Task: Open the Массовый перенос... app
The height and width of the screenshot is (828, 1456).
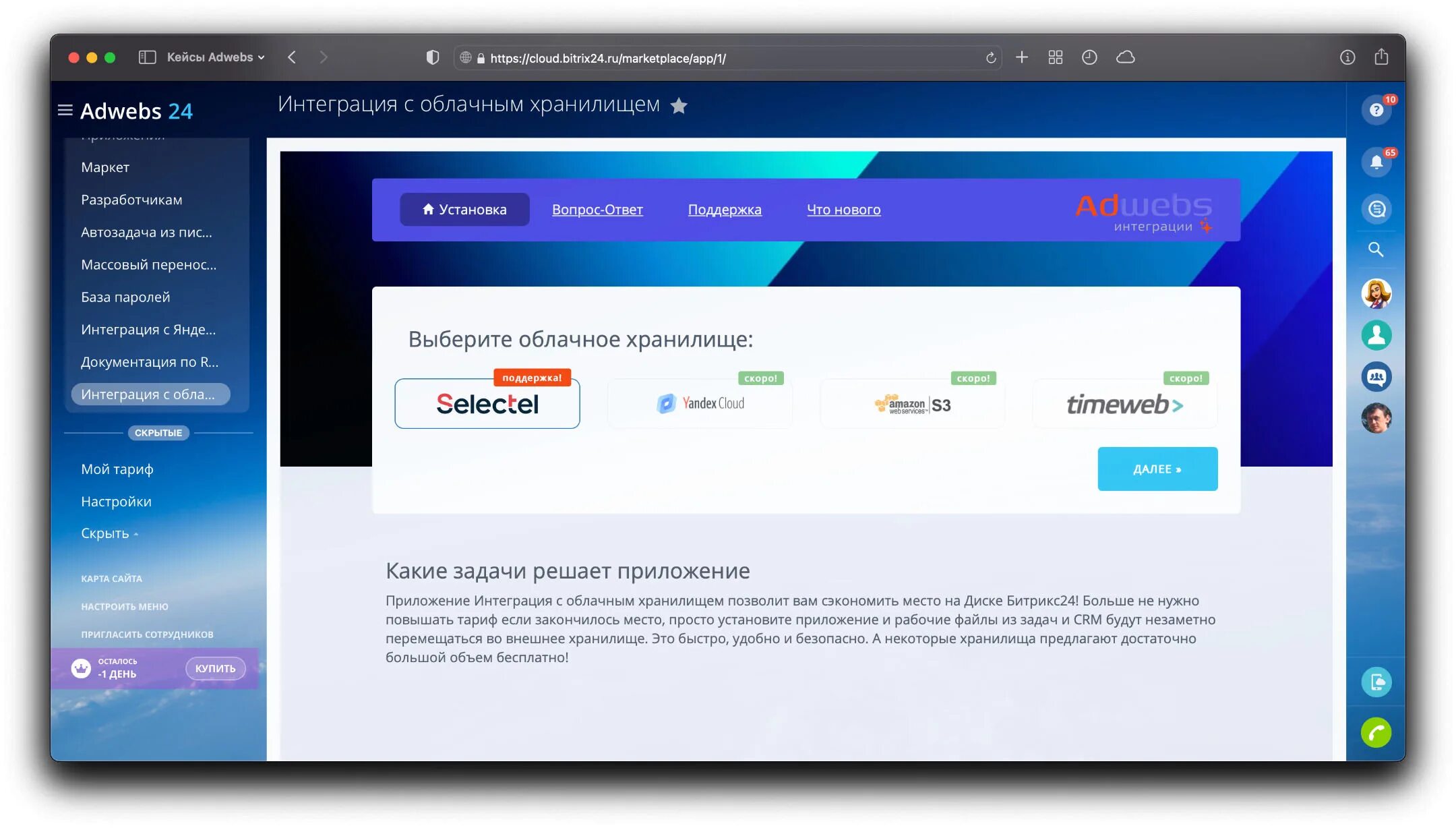Action: pyautogui.click(x=149, y=264)
